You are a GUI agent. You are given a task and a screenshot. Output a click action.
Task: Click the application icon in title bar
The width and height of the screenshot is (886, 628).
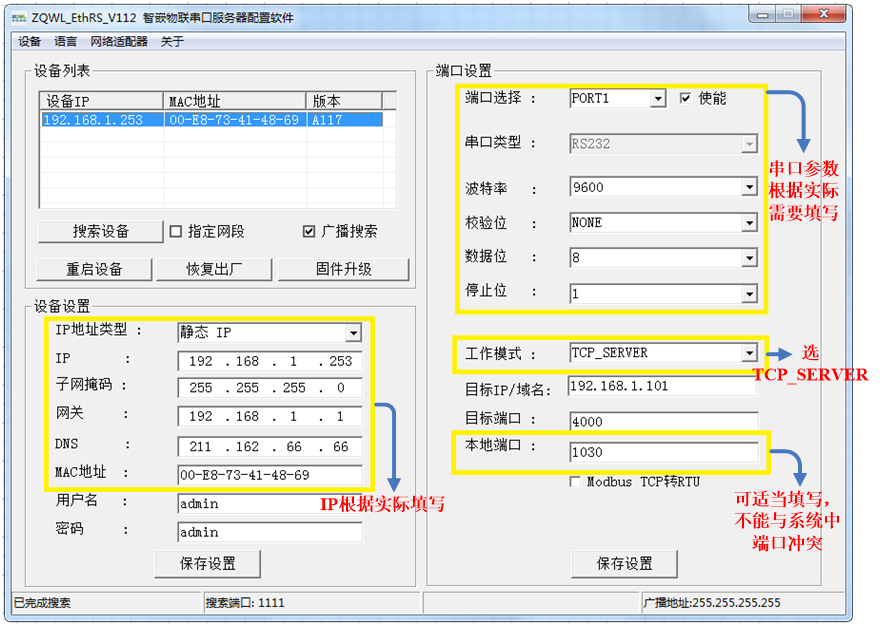[x=18, y=14]
